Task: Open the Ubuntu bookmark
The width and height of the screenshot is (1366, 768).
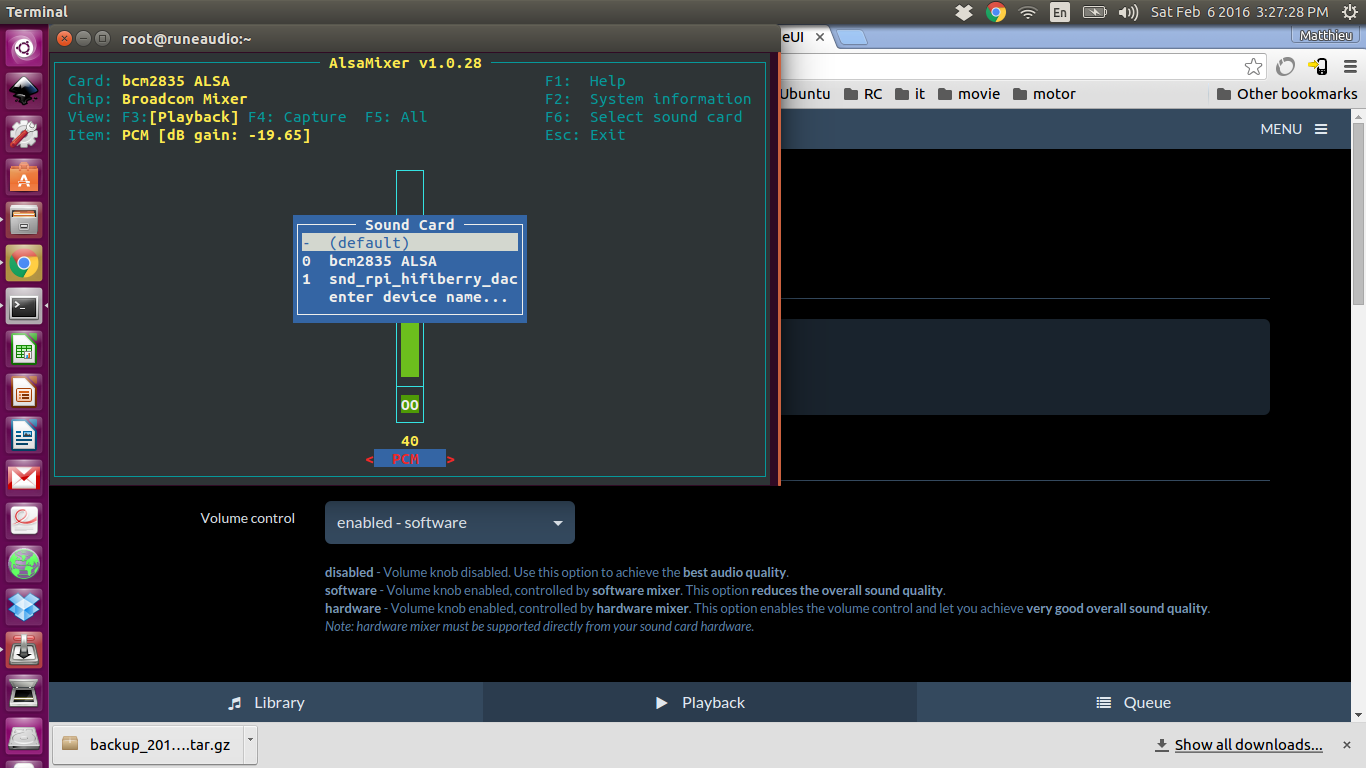Action: point(805,94)
